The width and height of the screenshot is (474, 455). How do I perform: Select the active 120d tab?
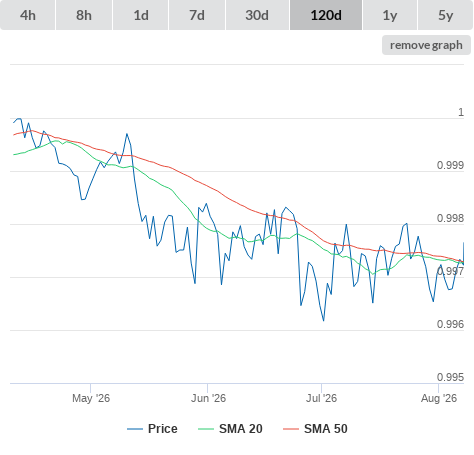pos(326,15)
